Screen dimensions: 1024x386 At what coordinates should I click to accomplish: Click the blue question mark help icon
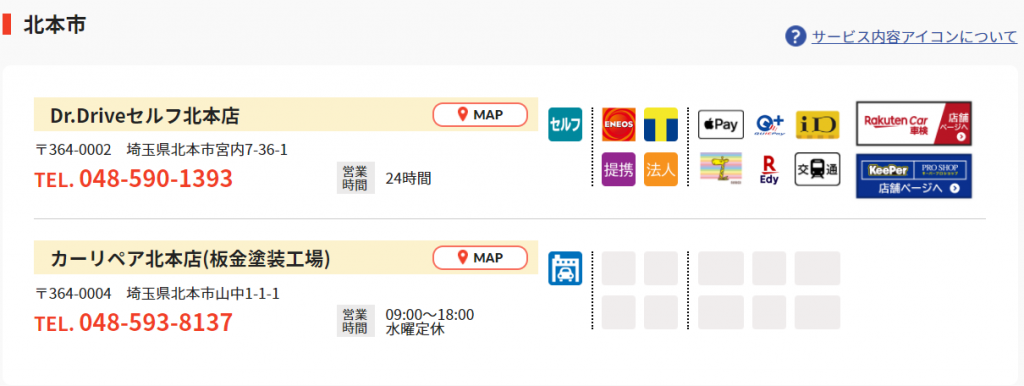click(795, 37)
